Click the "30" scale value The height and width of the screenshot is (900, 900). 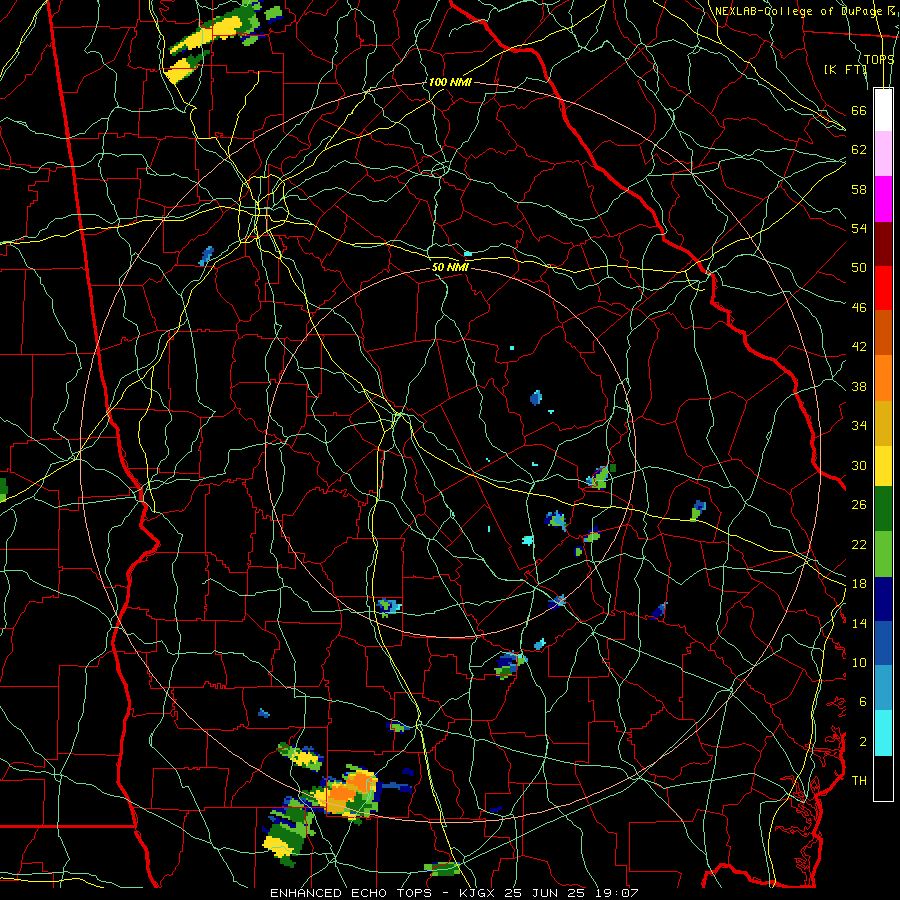(859, 465)
